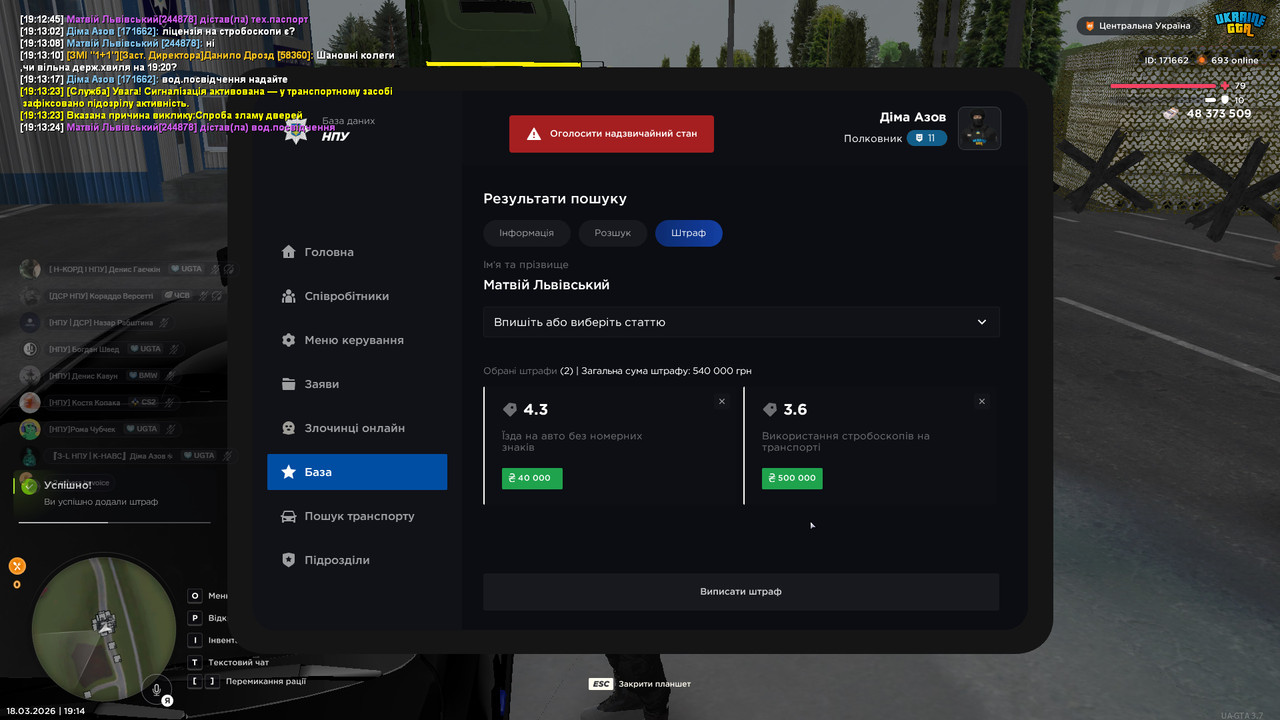
Task: Switch to the Інформація tab
Action: click(526, 233)
